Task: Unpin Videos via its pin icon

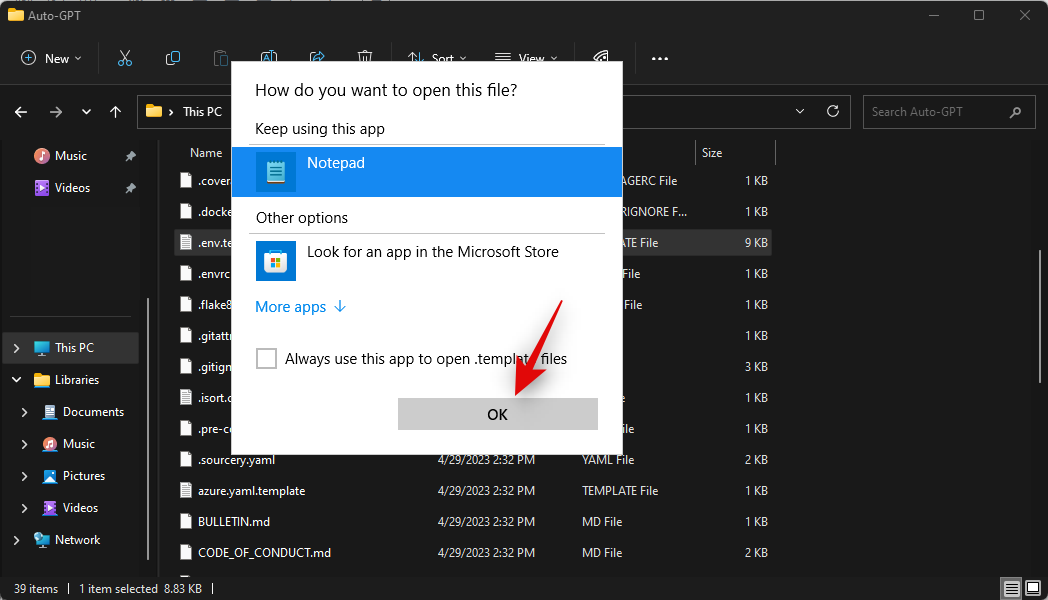Action: [x=130, y=188]
